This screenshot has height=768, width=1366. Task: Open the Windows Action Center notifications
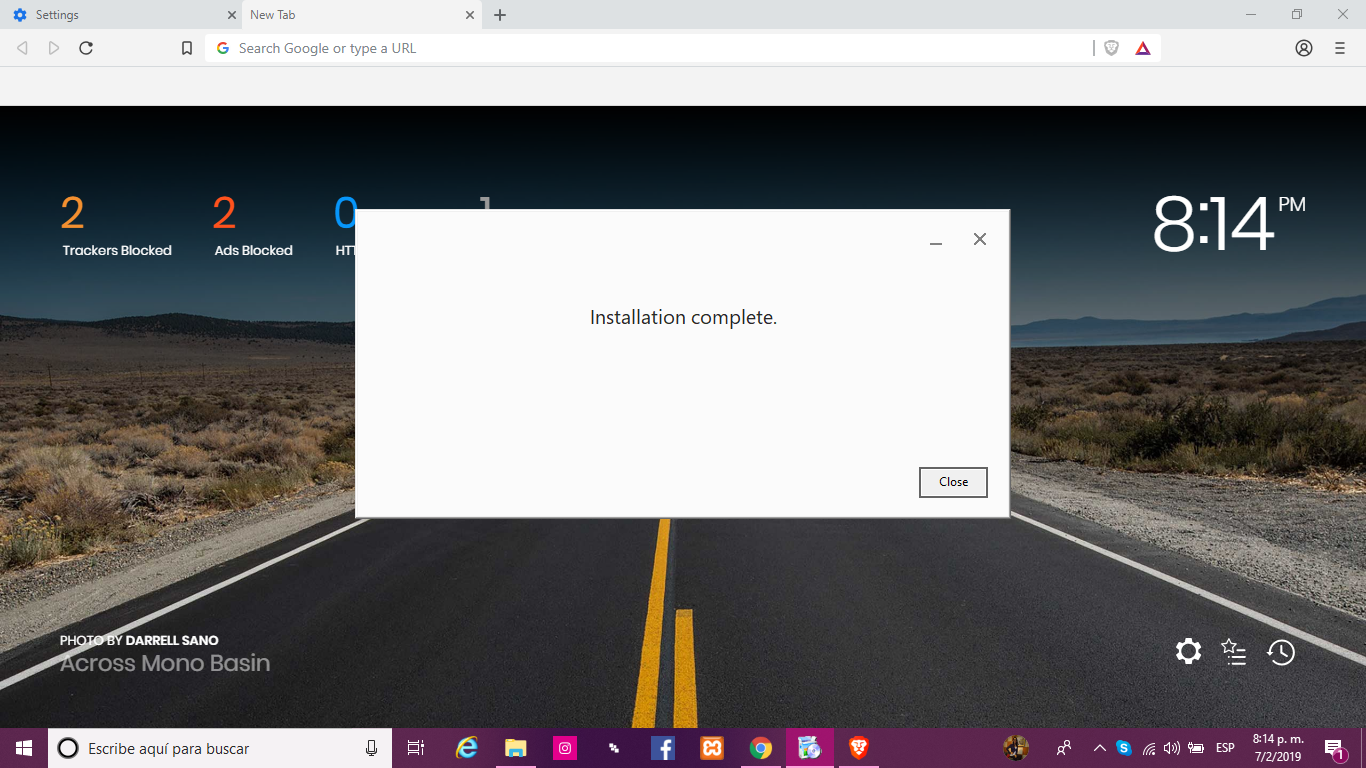click(1334, 748)
